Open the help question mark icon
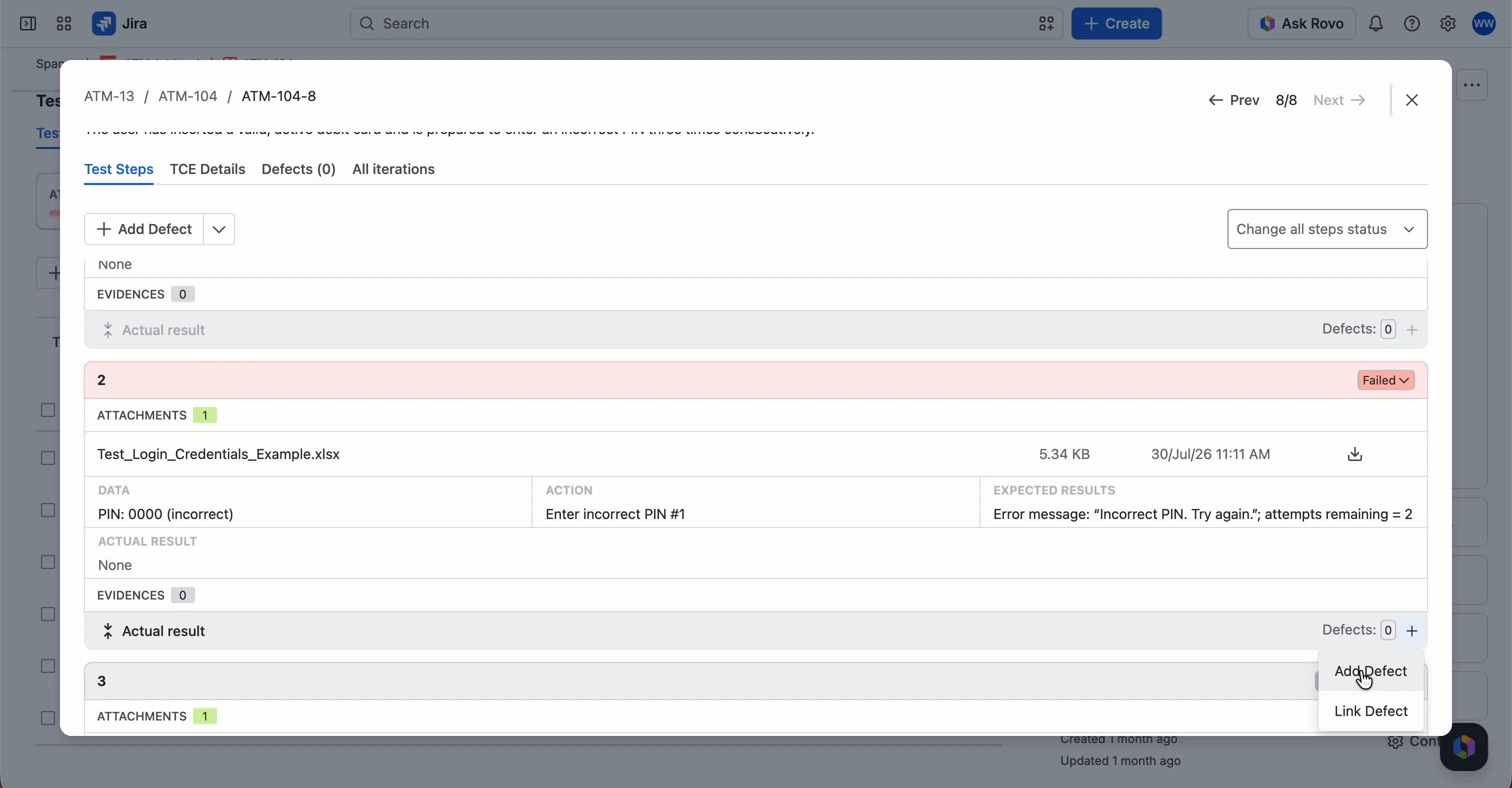This screenshot has width=1512, height=788. (x=1411, y=23)
